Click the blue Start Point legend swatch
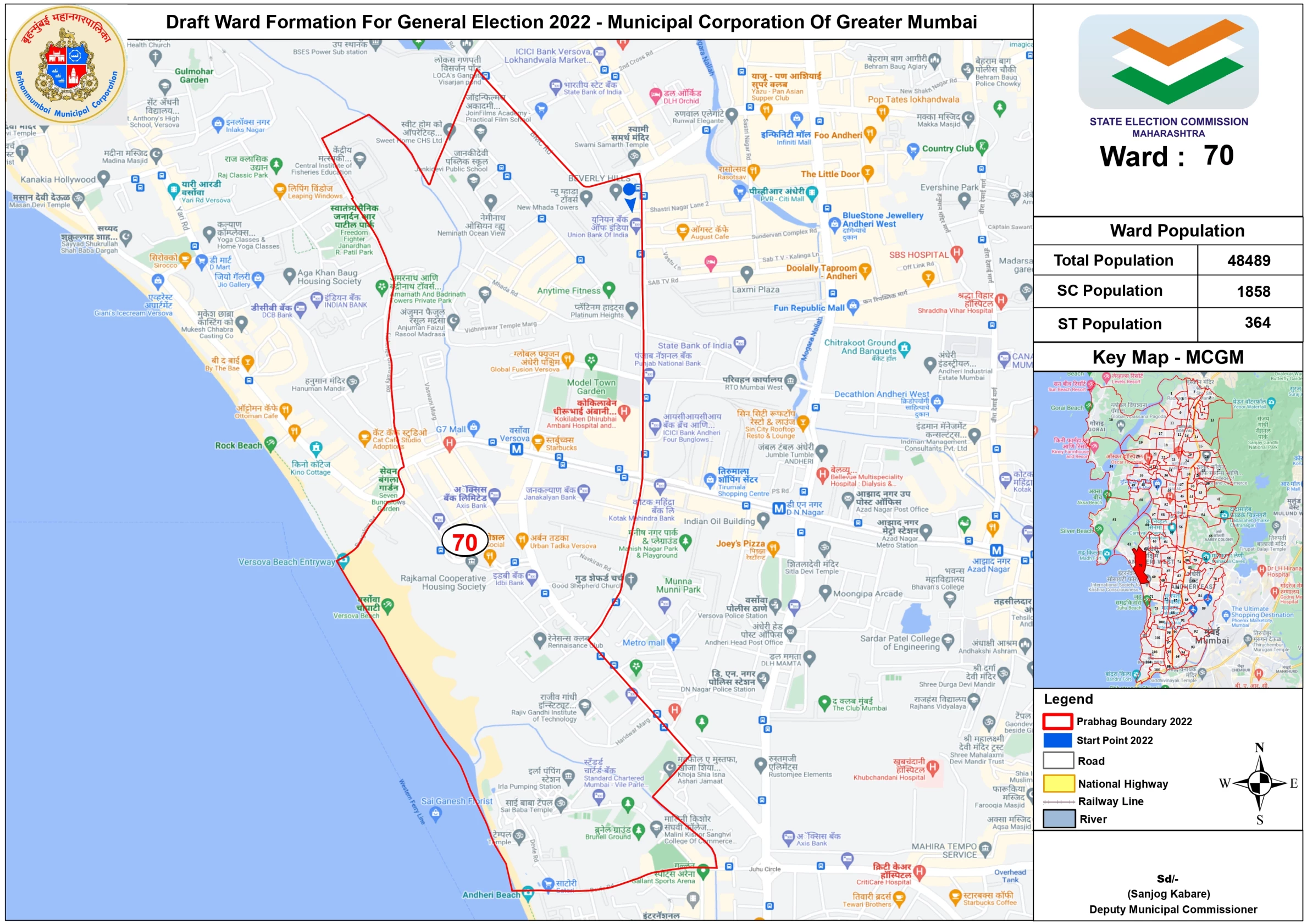 coord(1057,740)
